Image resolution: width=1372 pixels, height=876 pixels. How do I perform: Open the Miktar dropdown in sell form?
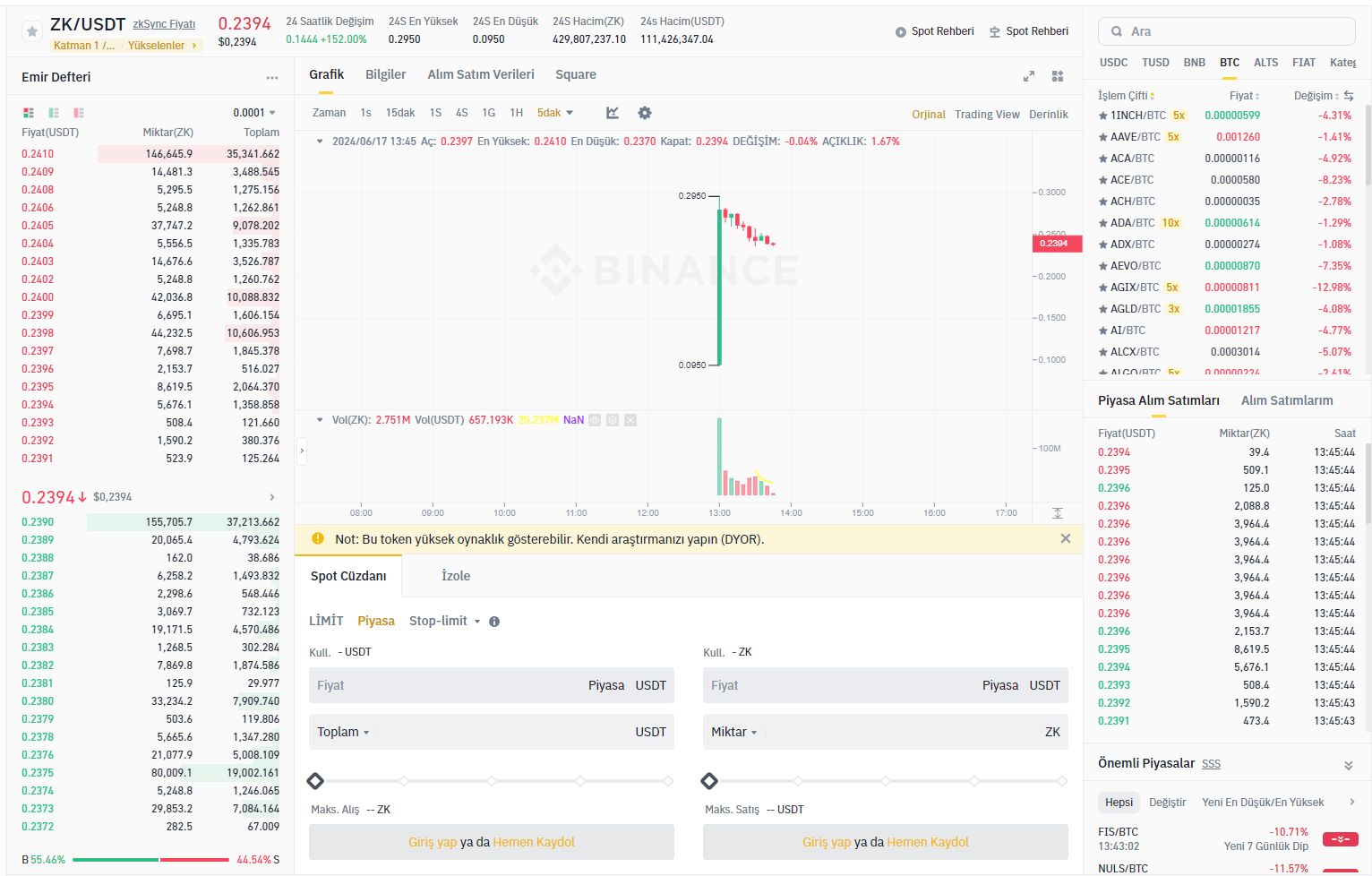click(734, 732)
